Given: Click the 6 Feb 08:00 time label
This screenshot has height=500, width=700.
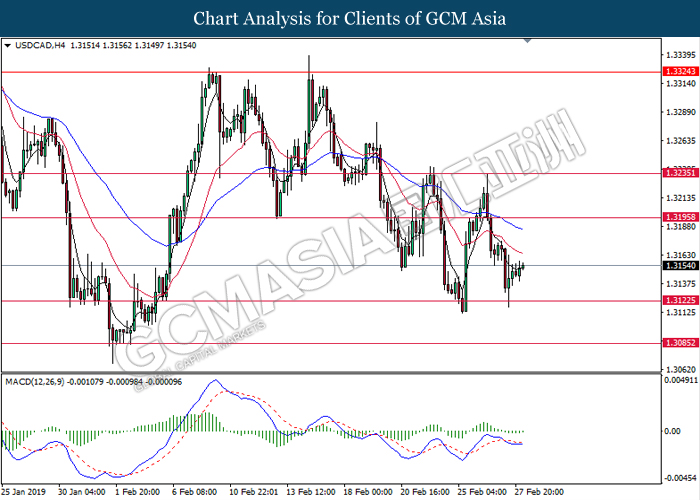Looking at the screenshot, I should click(x=195, y=492).
